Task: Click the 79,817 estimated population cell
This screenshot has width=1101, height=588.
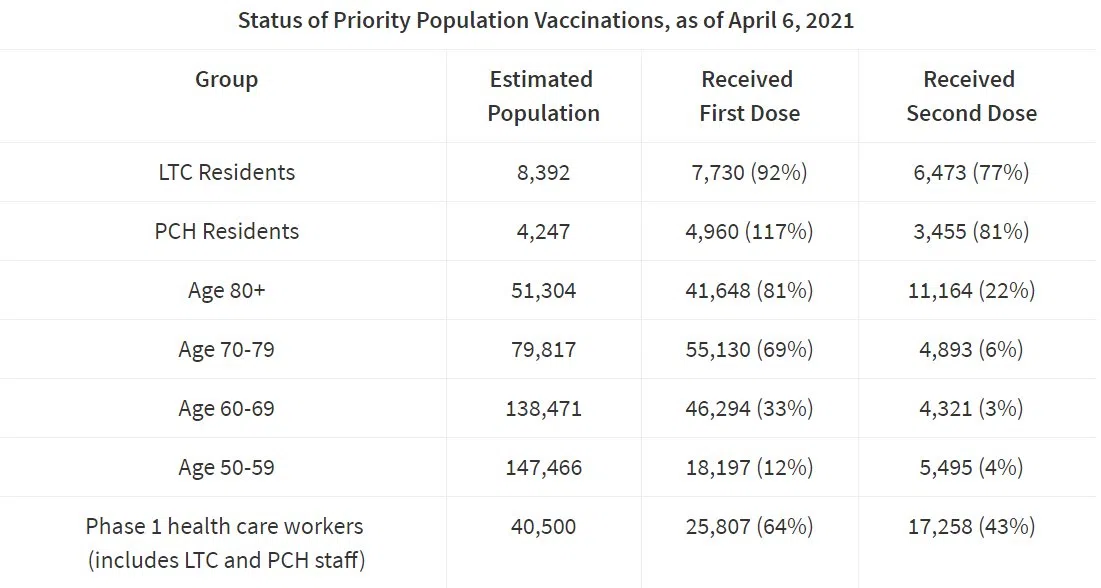Action: coord(543,350)
